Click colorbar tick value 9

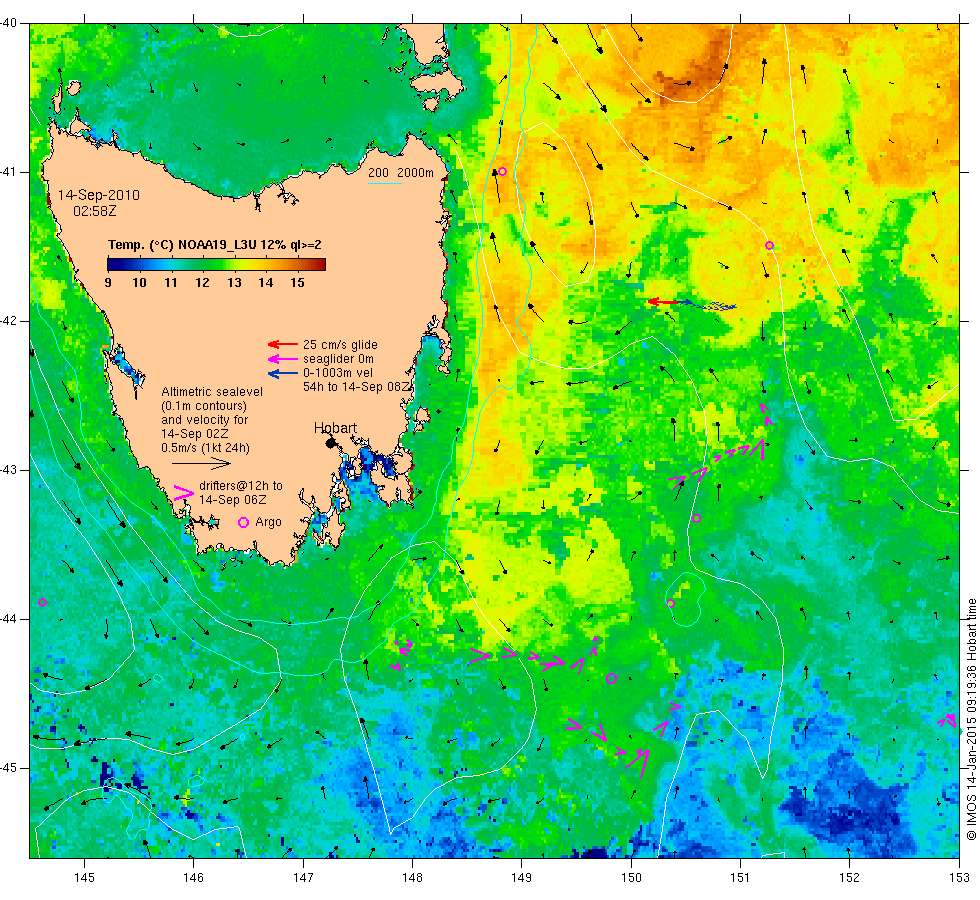(x=108, y=282)
